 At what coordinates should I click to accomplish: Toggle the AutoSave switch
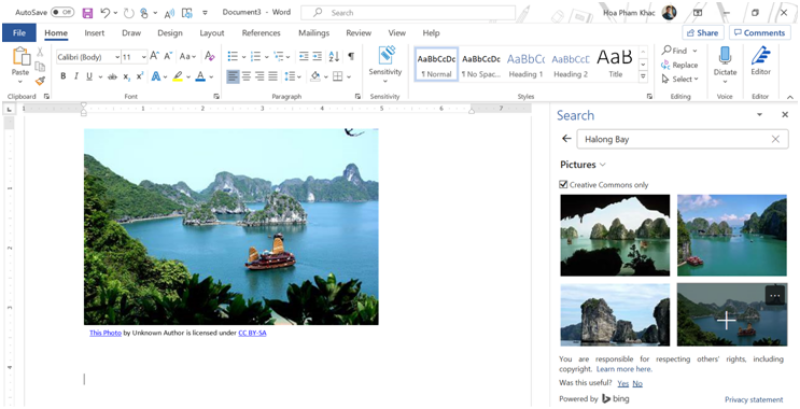[62, 13]
